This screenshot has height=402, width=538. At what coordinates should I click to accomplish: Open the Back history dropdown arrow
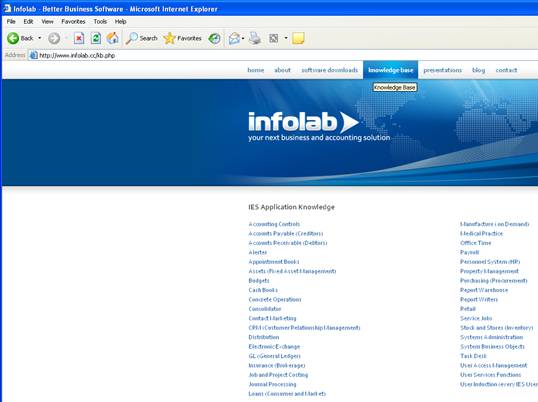[40, 38]
